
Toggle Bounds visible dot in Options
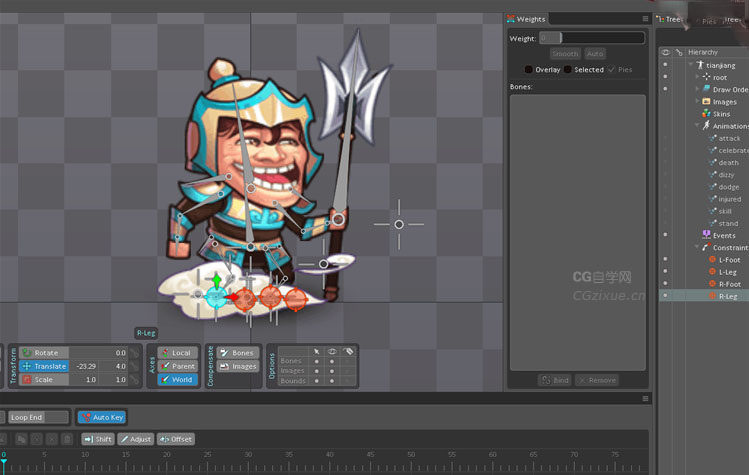[x=332, y=381]
